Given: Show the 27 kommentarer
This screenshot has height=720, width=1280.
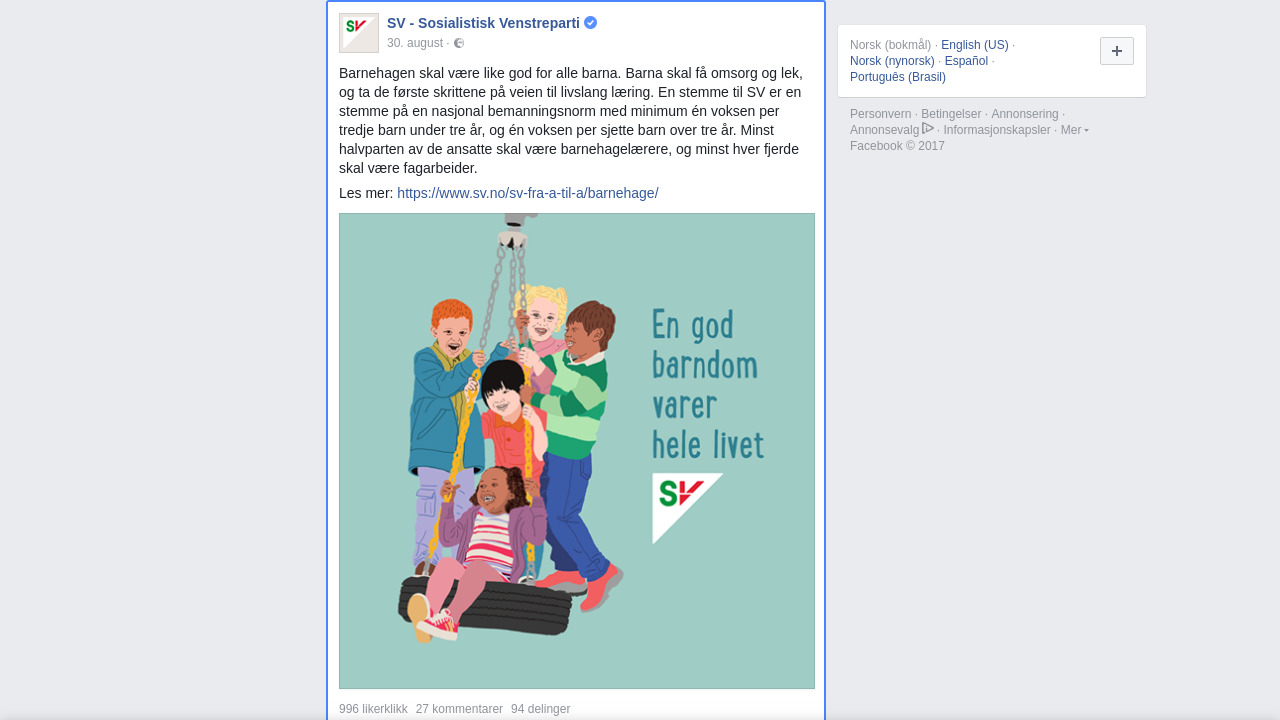Looking at the screenshot, I should coord(459,709).
